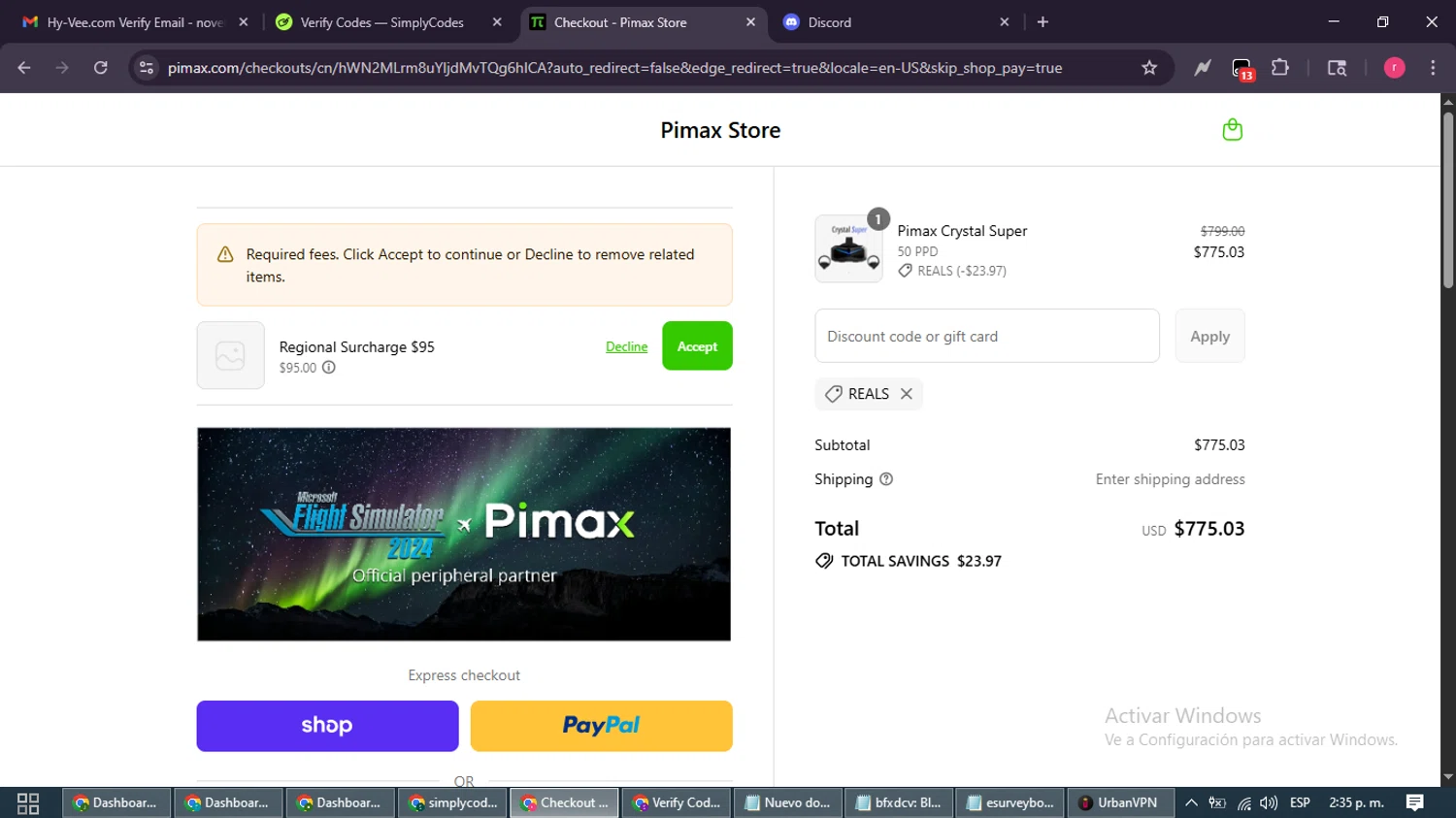Click the browser forward arrow
1456x818 pixels.
[x=62, y=68]
